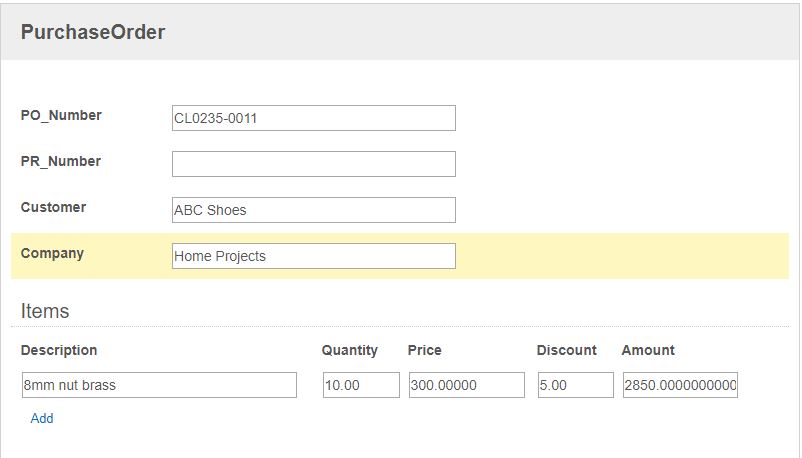Click the Price field showing 300.00000

pos(466,385)
